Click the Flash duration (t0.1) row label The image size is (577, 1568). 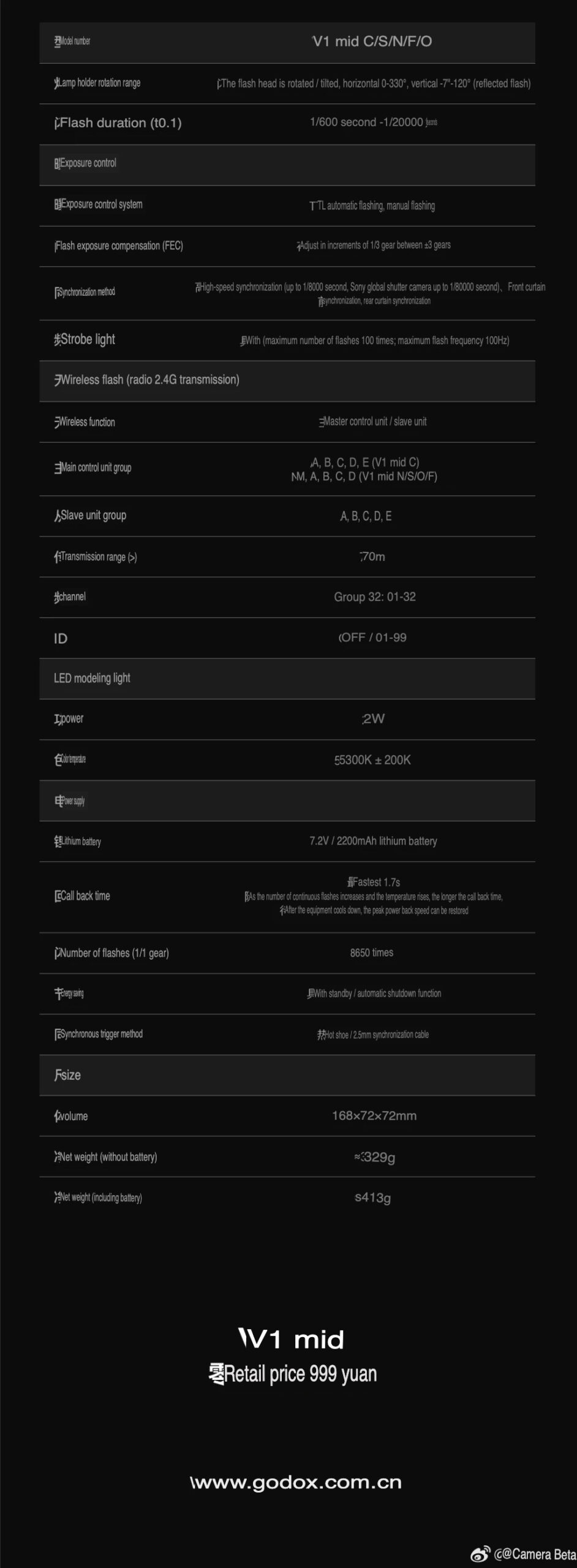(118, 123)
